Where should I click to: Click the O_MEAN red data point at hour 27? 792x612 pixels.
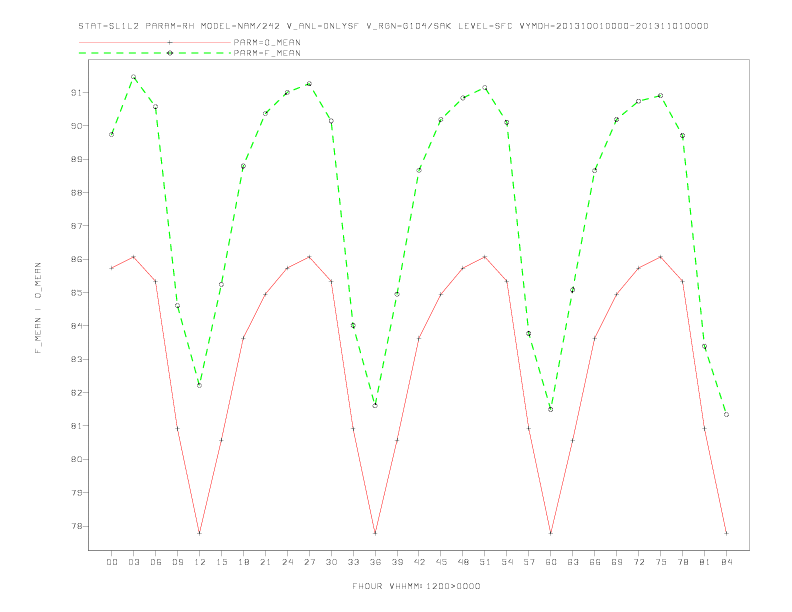(x=309, y=257)
